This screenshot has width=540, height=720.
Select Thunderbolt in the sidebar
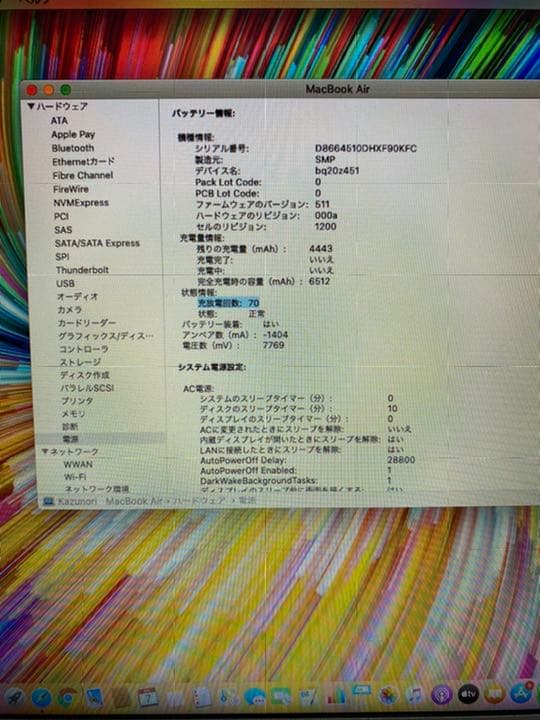click(x=82, y=270)
